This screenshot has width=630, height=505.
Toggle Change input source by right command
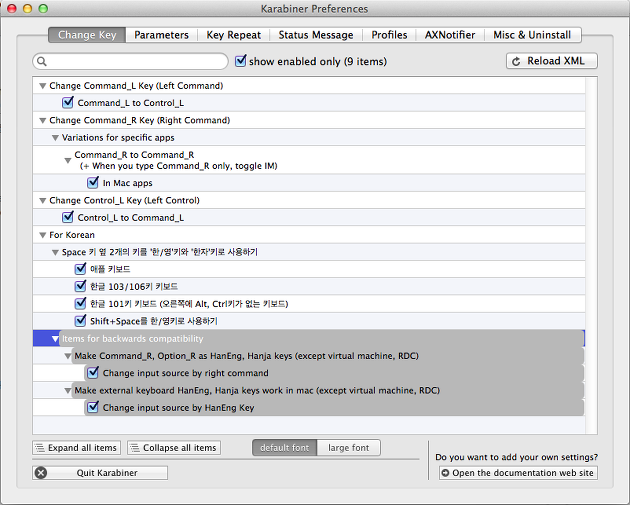click(93, 372)
